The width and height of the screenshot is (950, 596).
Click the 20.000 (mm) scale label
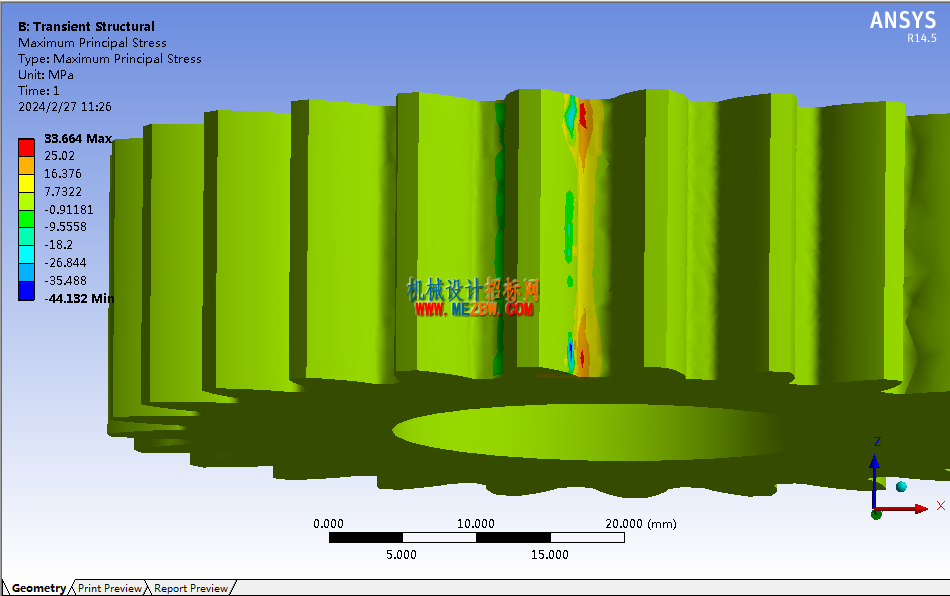click(641, 523)
